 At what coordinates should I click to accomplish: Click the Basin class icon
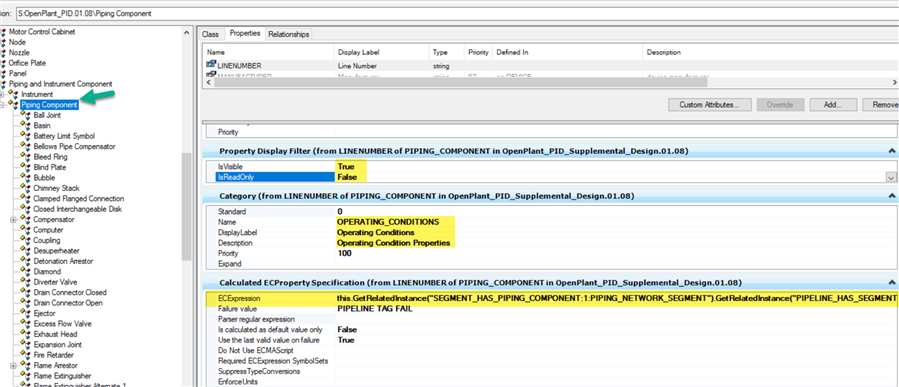point(26,126)
